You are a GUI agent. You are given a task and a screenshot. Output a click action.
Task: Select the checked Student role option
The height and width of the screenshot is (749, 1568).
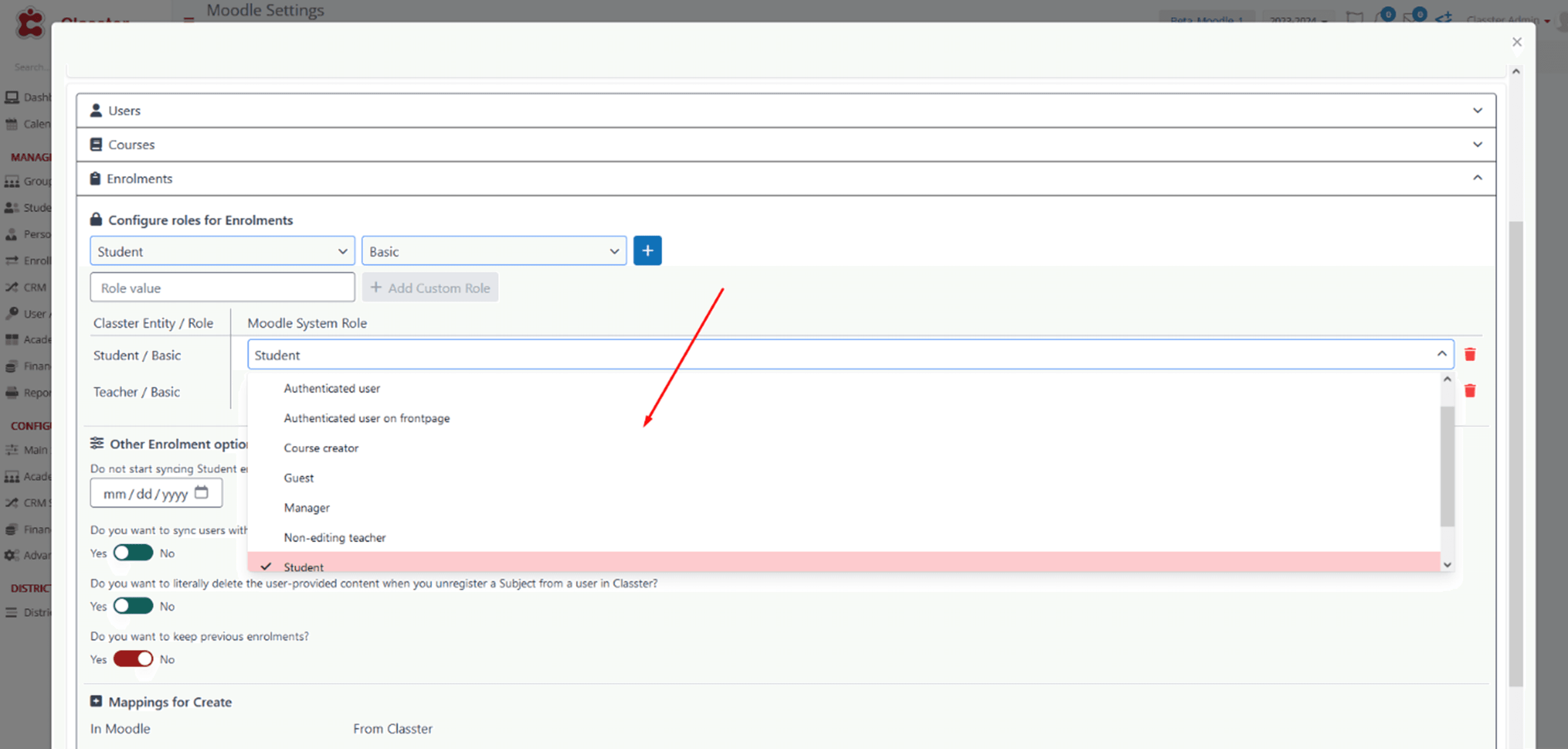pos(844,562)
